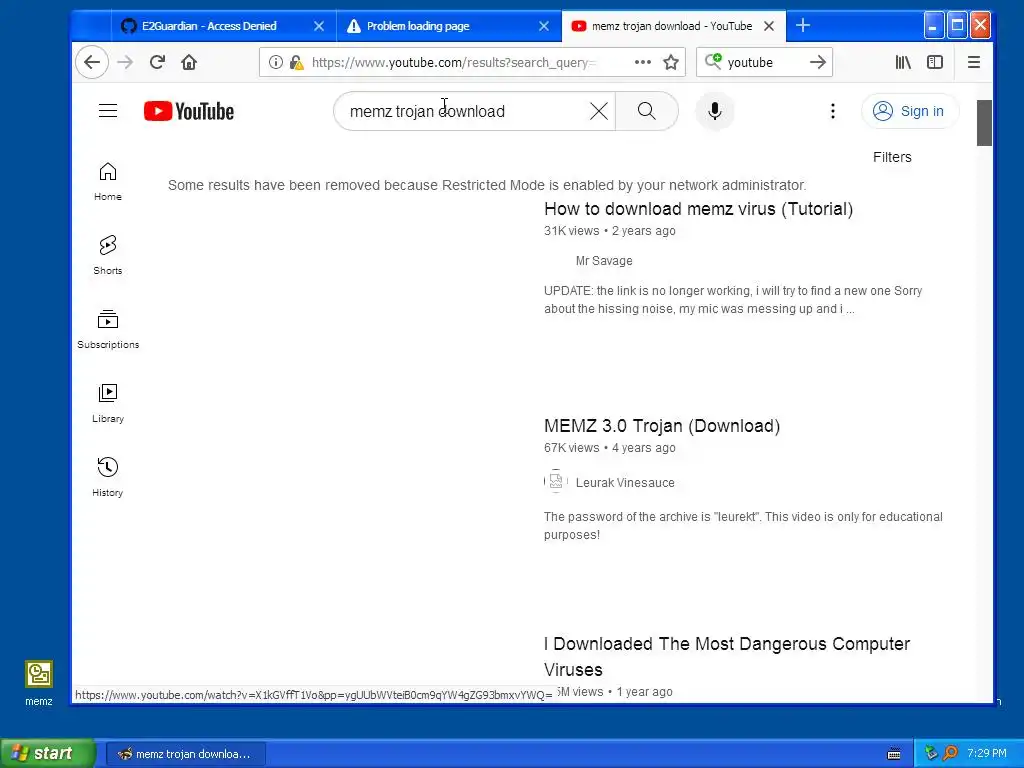
Task: Clear the YouTube search query
Action: (x=599, y=111)
